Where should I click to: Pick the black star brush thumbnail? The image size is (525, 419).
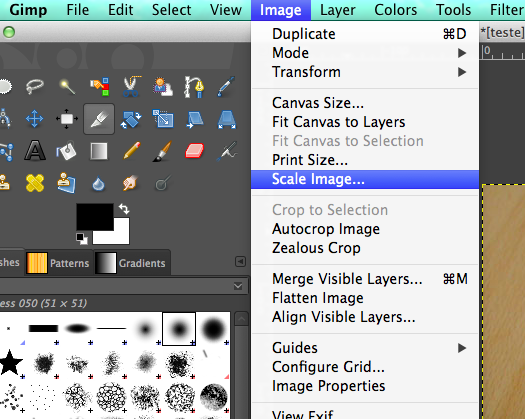tap(11, 362)
